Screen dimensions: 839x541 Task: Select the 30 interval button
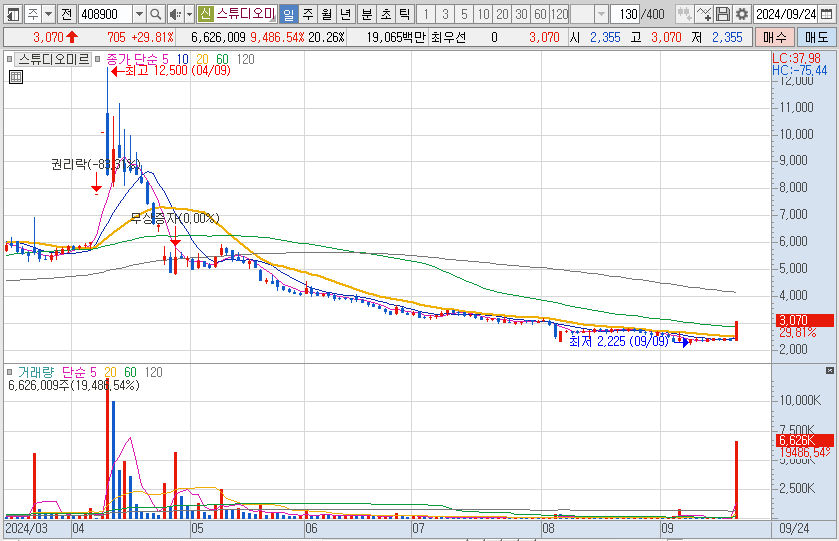(x=521, y=14)
